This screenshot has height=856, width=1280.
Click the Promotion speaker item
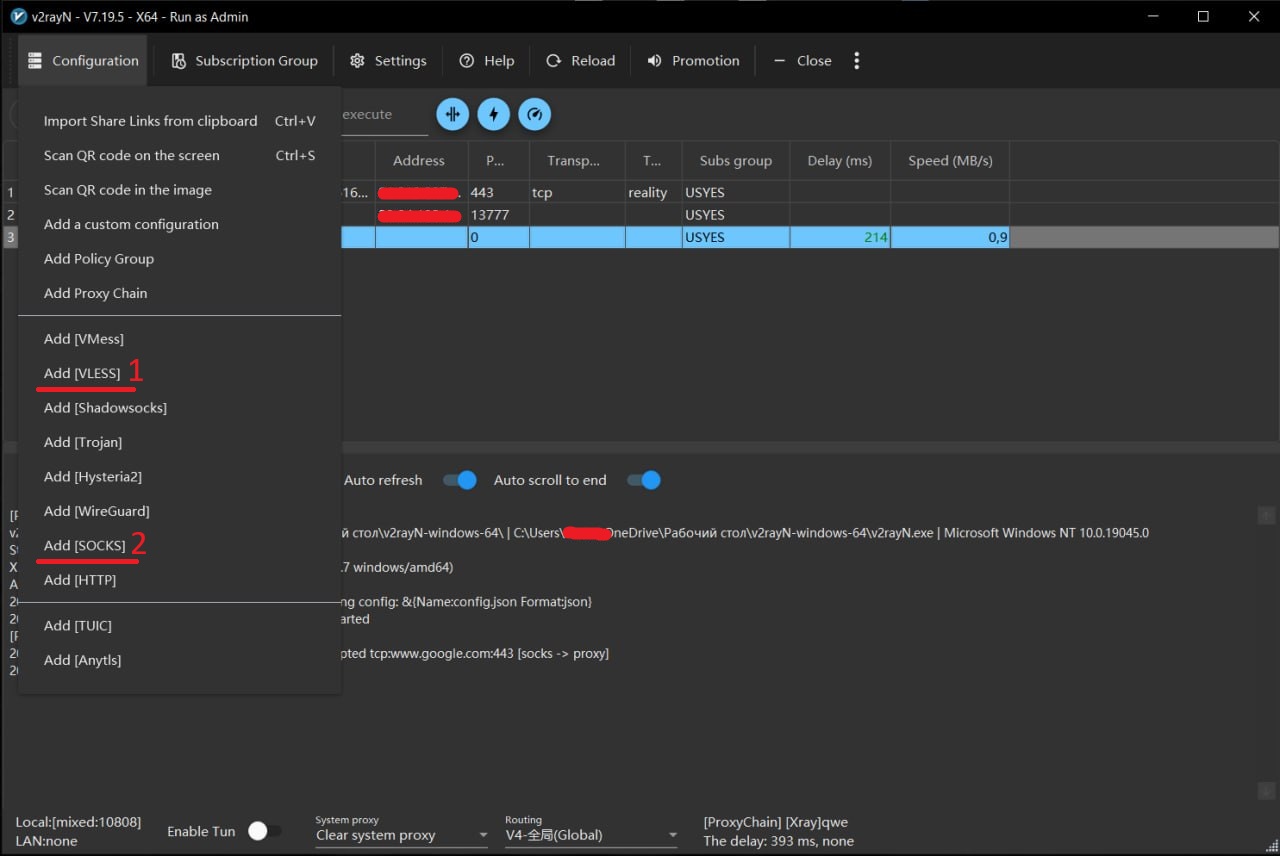tap(693, 61)
